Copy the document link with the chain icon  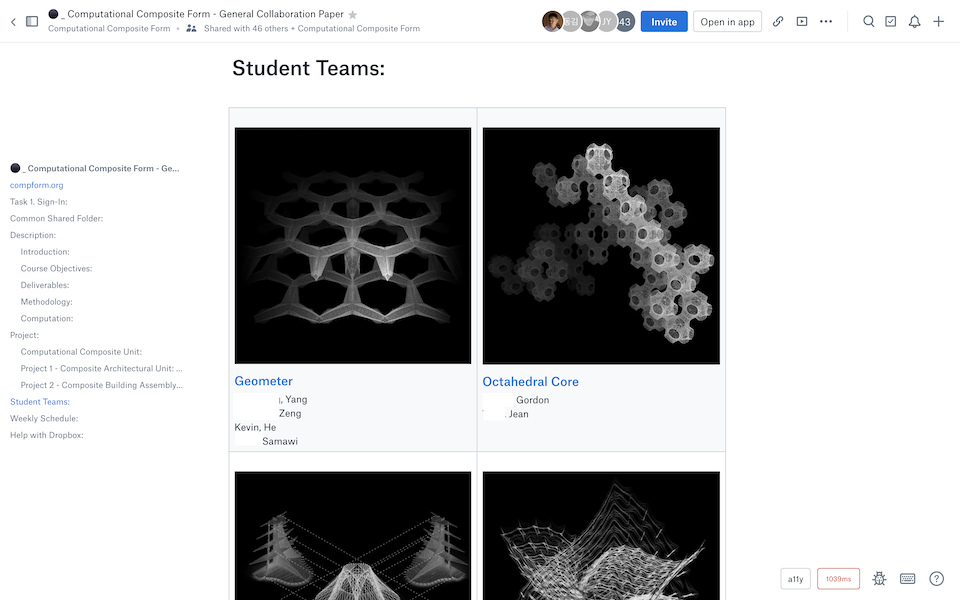coord(778,21)
